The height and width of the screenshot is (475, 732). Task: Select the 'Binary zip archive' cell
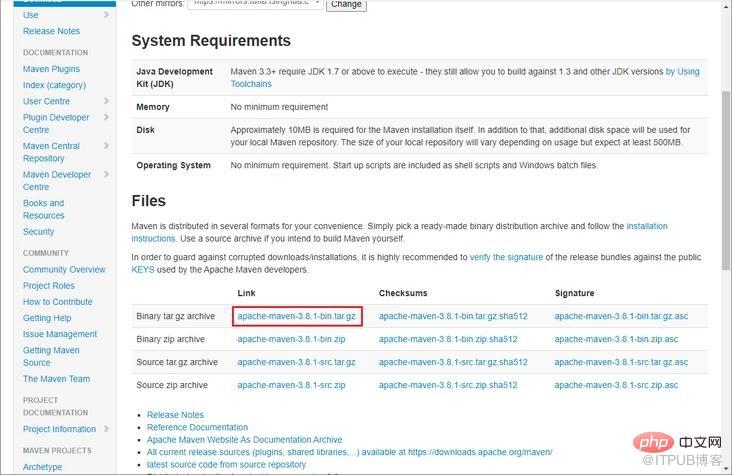click(x=170, y=339)
